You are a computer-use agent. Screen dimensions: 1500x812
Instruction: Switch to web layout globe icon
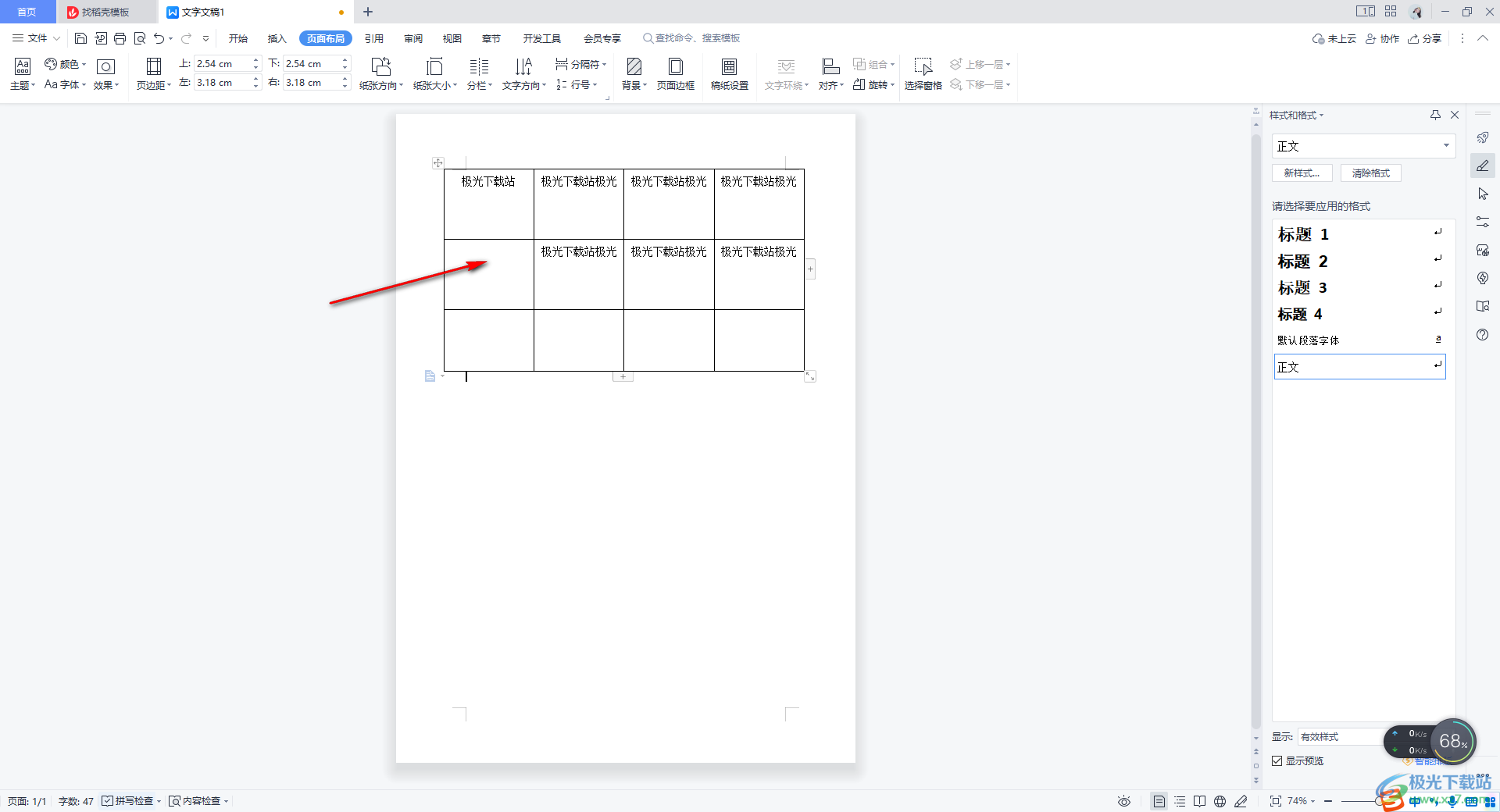point(1220,801)
